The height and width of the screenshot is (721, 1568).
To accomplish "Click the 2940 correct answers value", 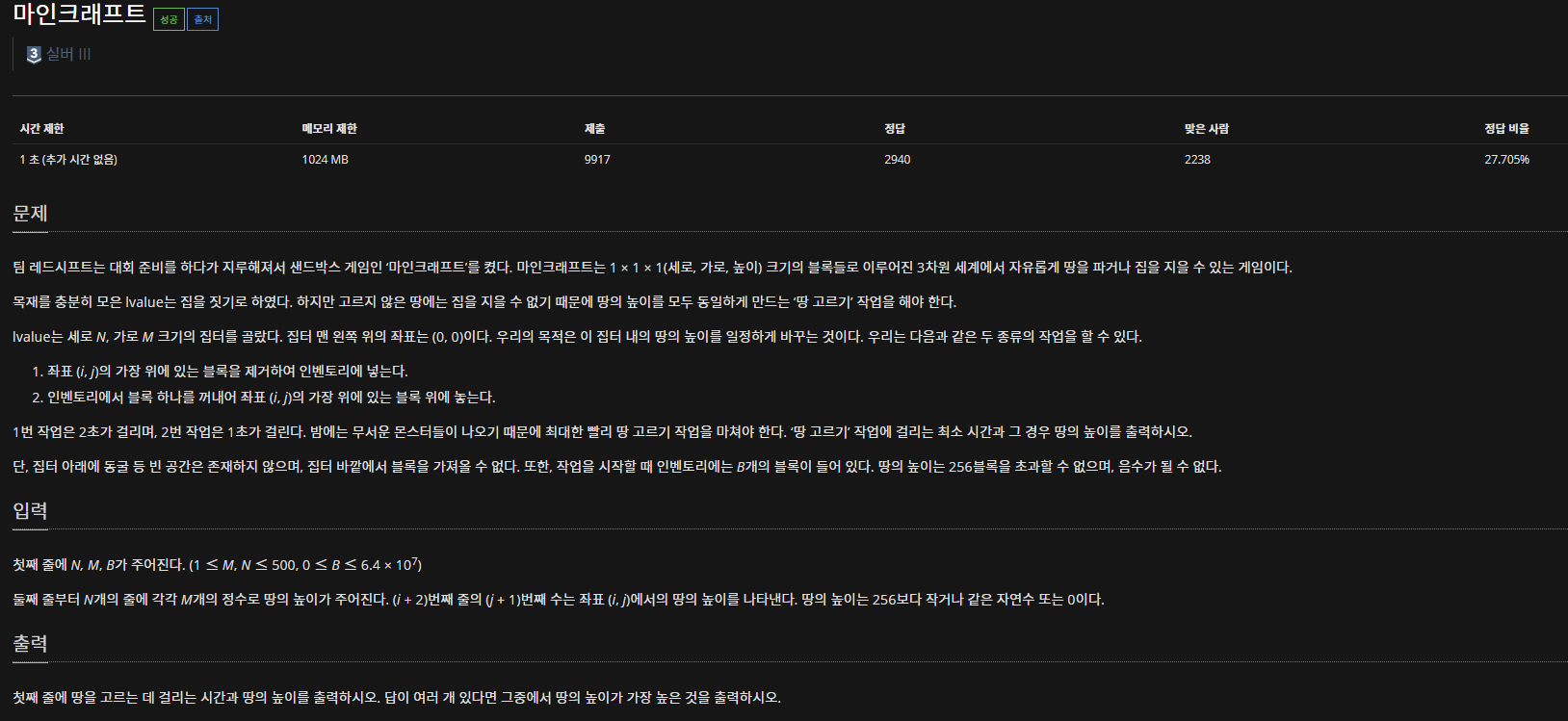I will 898,160.
